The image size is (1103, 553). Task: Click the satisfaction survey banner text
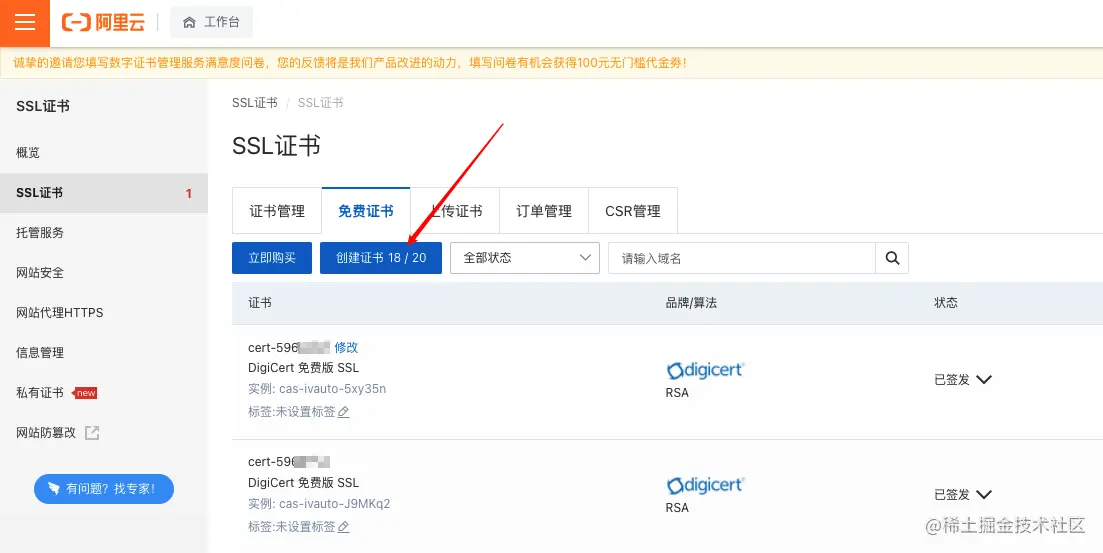[x=350, y=63]
